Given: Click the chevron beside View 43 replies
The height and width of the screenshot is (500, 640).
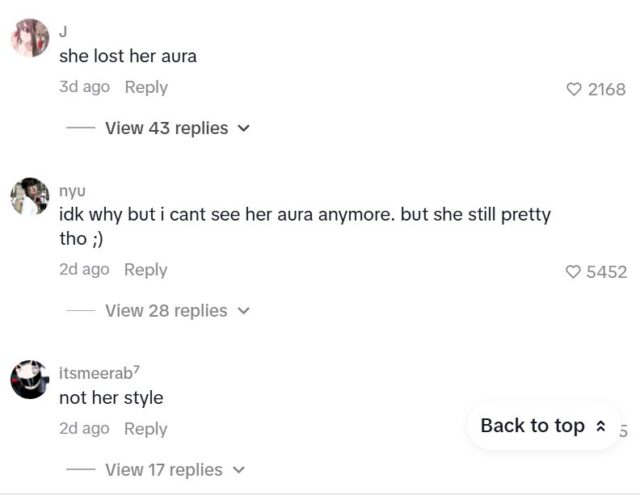Looking at the screenshot, I should (244, 129).
